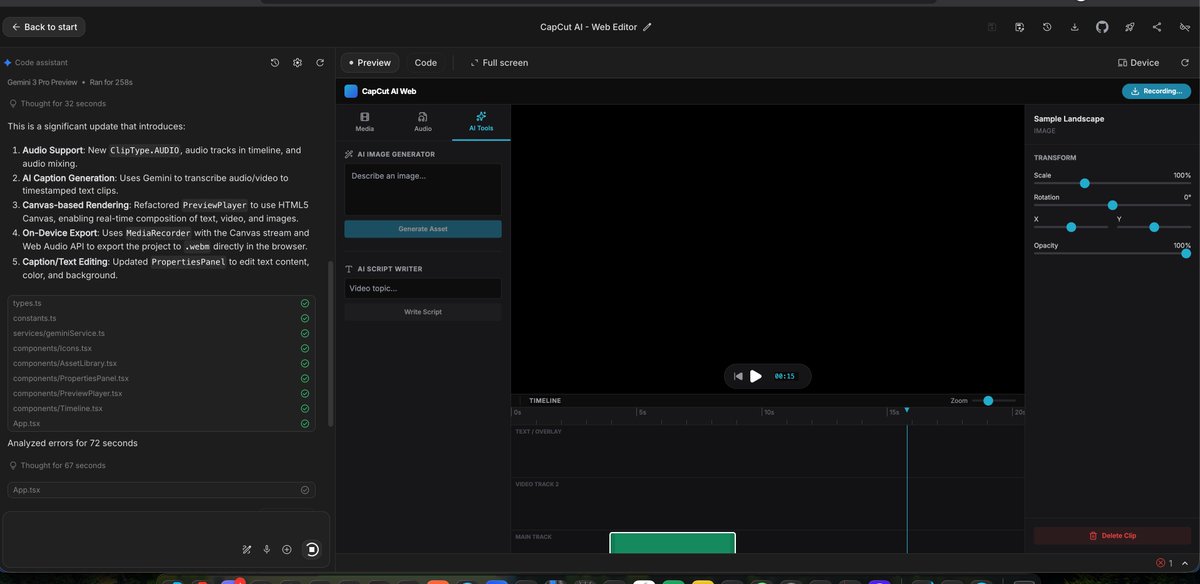Click the Recording export button
The width and height of the screenshot is (1200, 584).
[1156, 91]
